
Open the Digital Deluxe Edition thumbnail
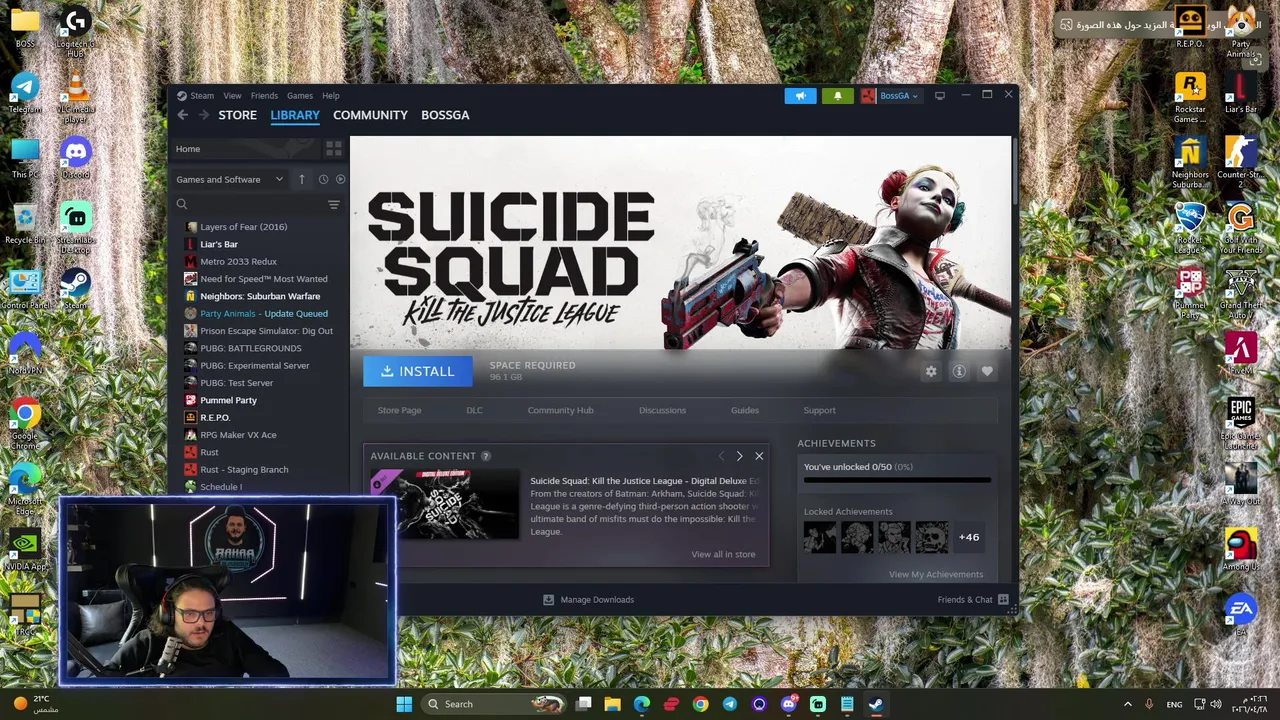[445, 505]
